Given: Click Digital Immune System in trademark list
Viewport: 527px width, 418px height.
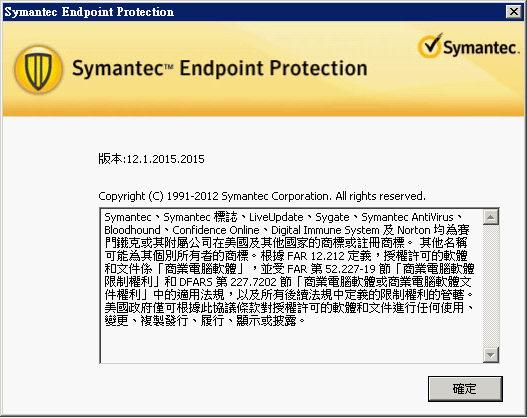Looking at the screenshot, I should (x=325, y=230).
